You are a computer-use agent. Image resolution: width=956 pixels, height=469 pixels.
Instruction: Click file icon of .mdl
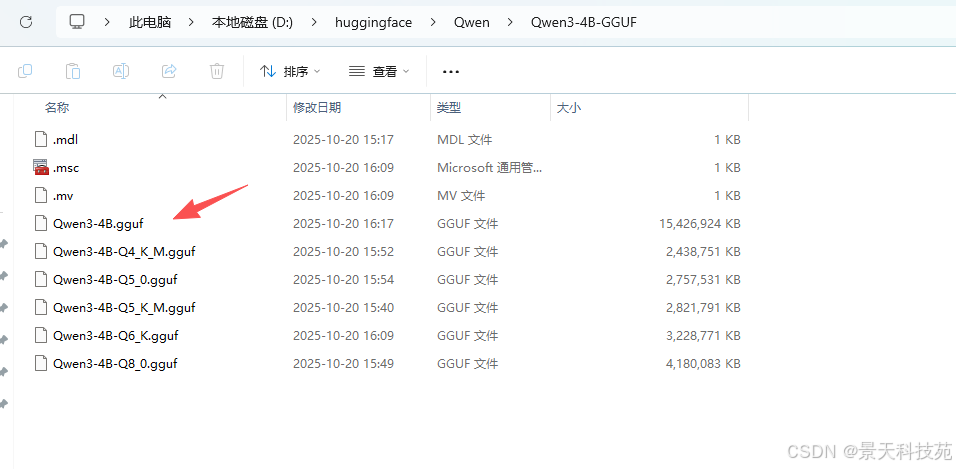click(x=41, y=140)
